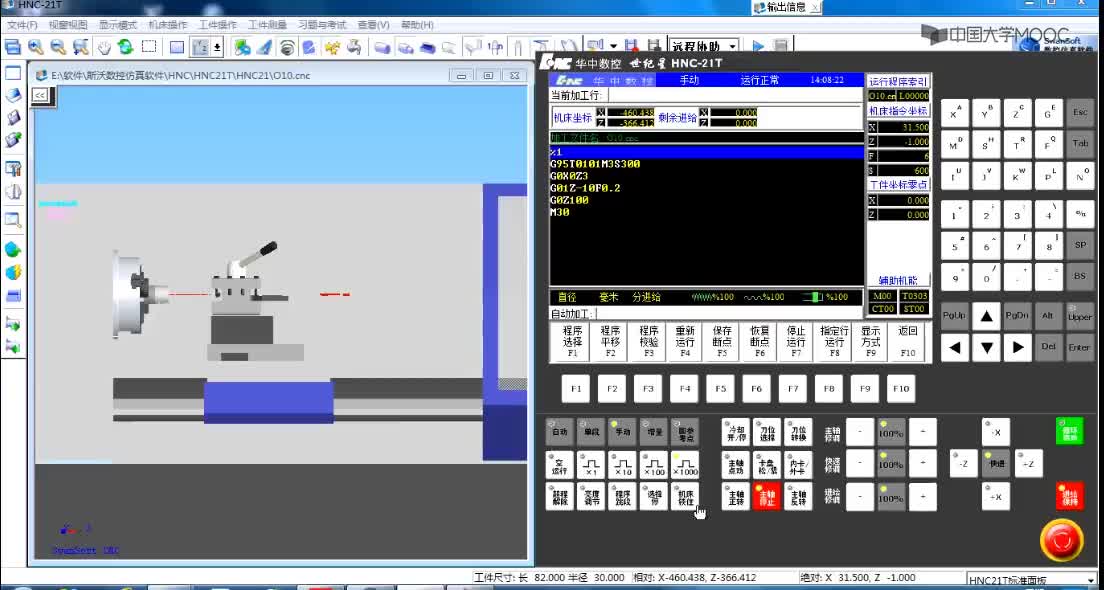Click the magnifier icon in left sidebar

[13, 220]
